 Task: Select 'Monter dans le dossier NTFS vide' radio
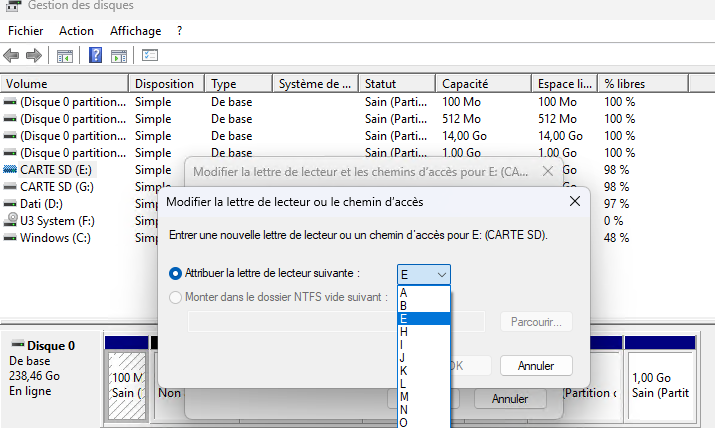(x=175, y=298)
